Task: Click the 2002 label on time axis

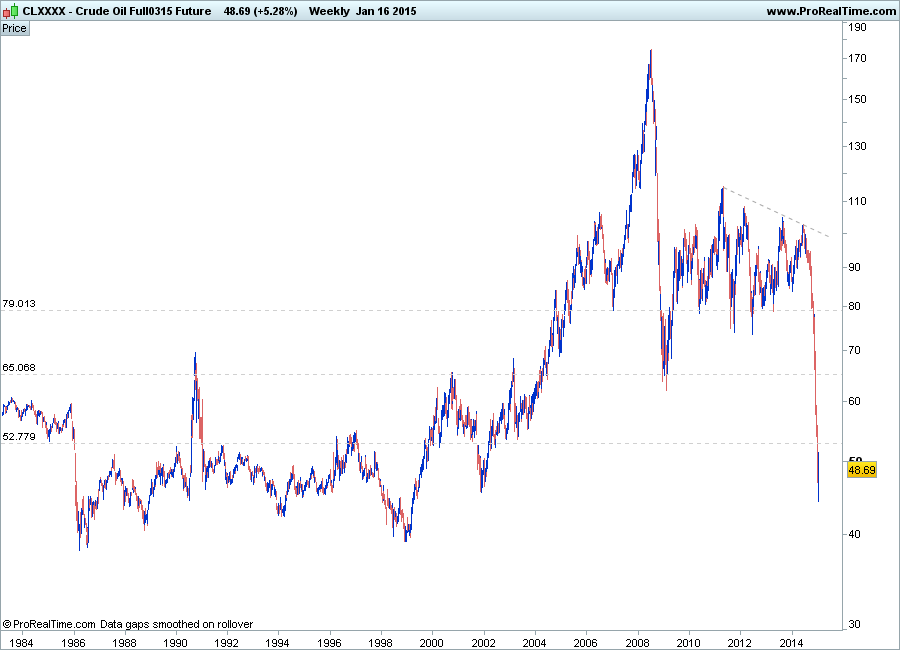Action: [x=483, y=643]
